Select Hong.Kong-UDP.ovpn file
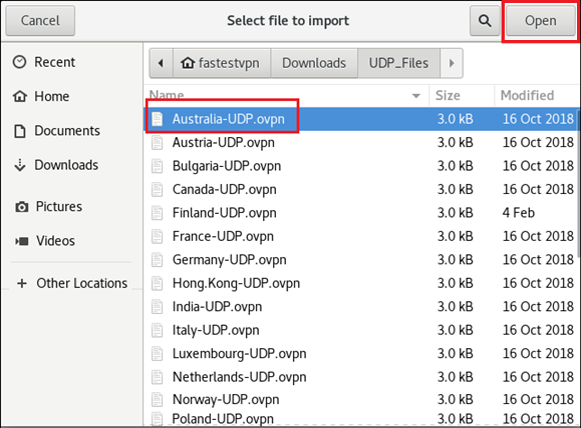Screen dimensions: 581x428 pyautogui.click(x=361, y=283)
